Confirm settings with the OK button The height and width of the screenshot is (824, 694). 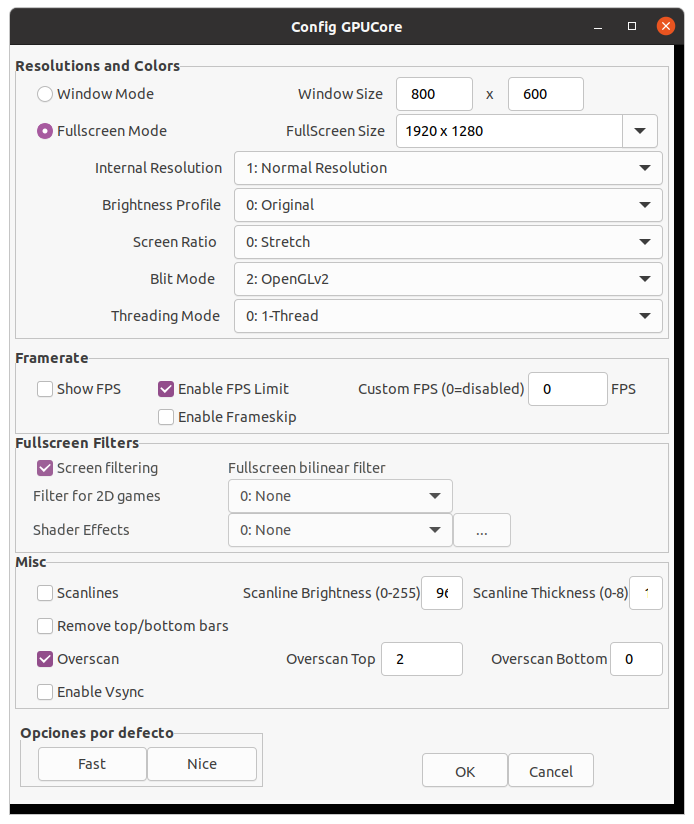(x=465, y=770)
